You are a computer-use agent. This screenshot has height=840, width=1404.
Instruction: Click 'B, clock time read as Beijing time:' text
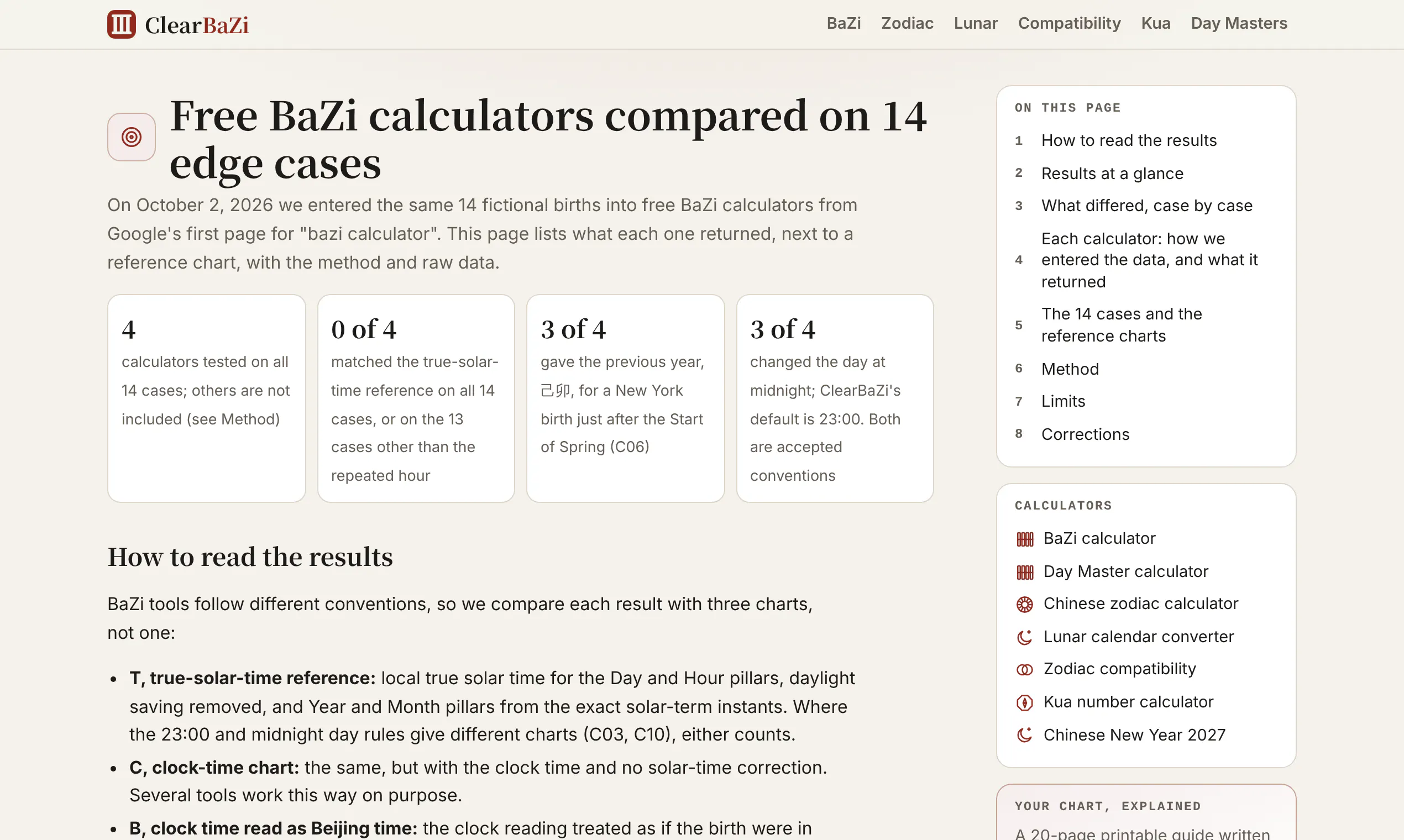pyautogui.click(x=273, y=828)
